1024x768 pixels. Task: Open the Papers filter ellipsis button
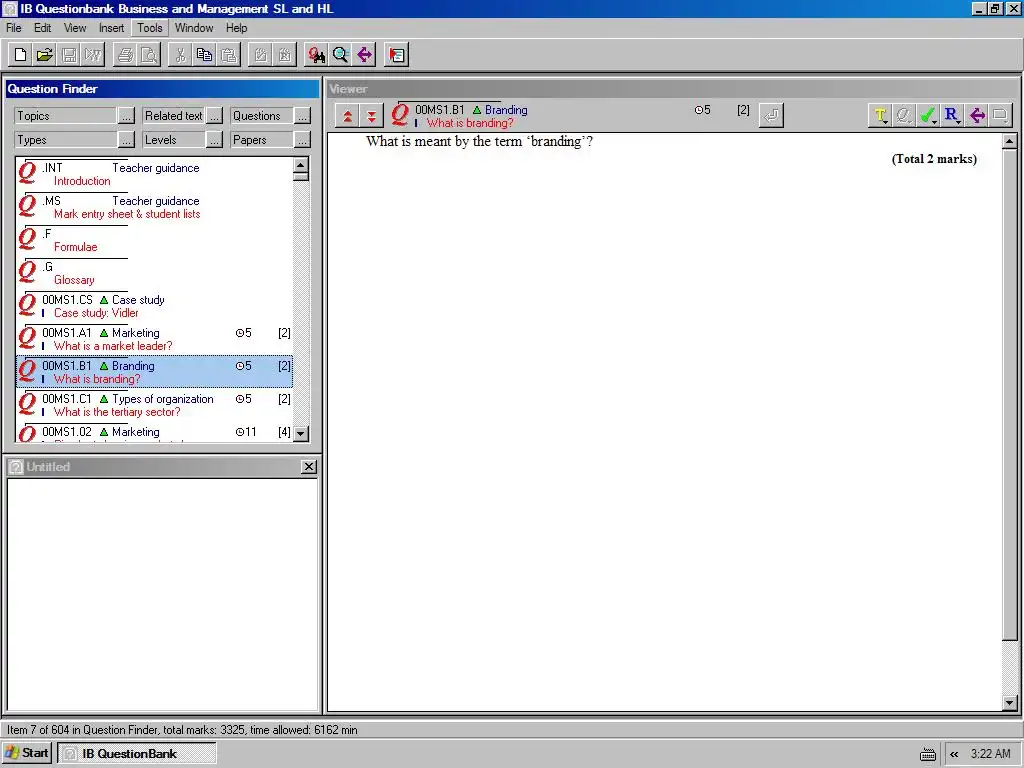pos(302,140)
